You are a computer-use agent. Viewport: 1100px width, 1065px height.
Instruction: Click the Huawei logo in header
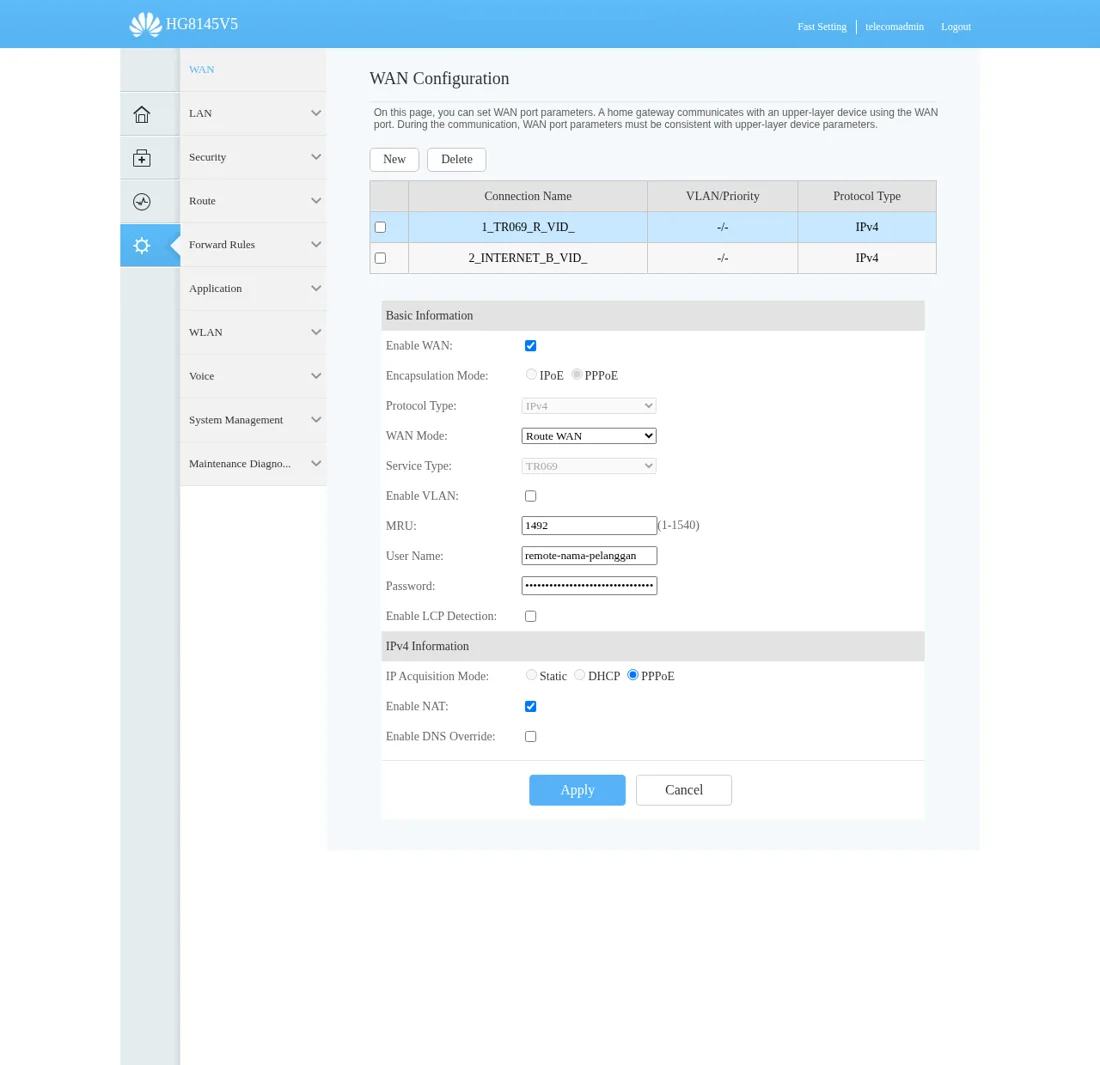tap(145, 25)
